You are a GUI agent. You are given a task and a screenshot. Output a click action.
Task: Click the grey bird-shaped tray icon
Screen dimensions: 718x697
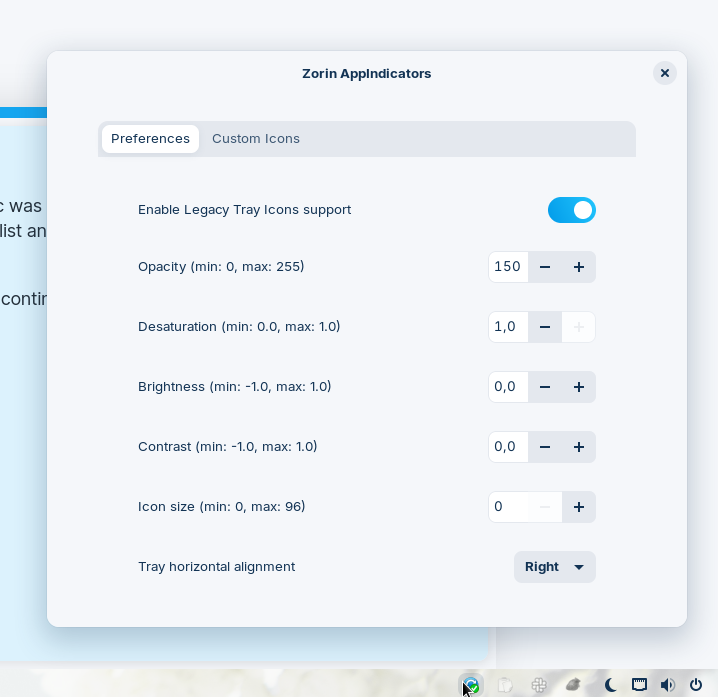click(x=573, y=685)
